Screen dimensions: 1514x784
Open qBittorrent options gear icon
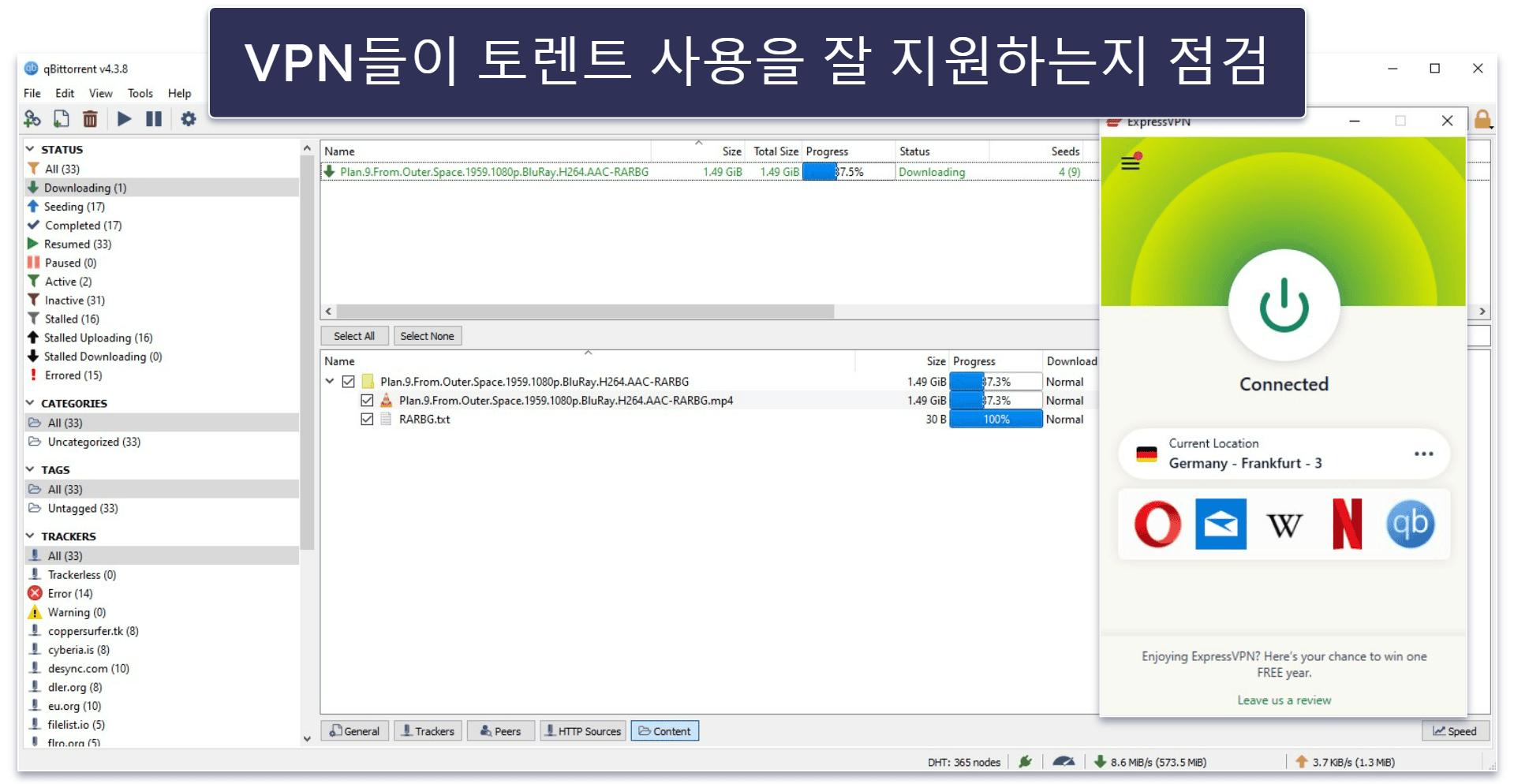point(189,119)
